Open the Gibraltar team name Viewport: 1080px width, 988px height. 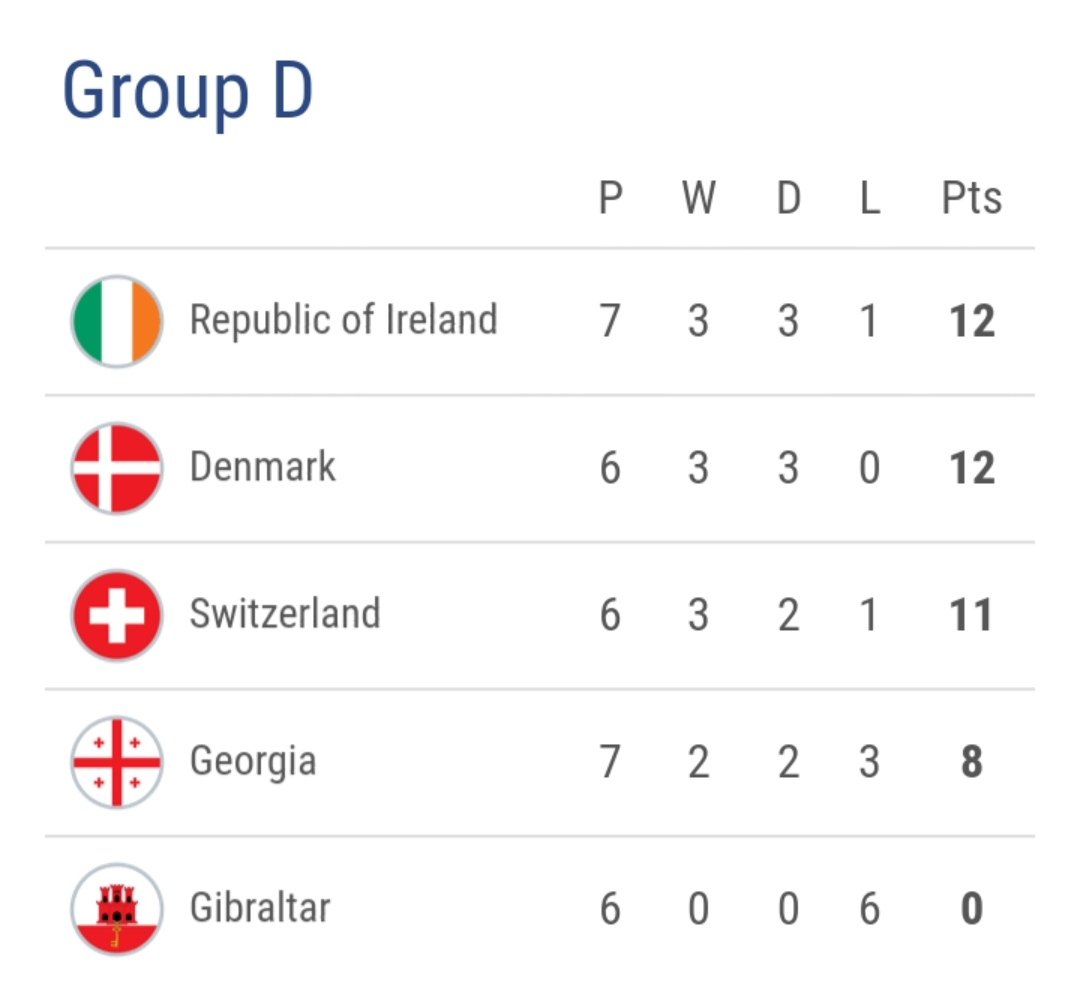point(260,908)
